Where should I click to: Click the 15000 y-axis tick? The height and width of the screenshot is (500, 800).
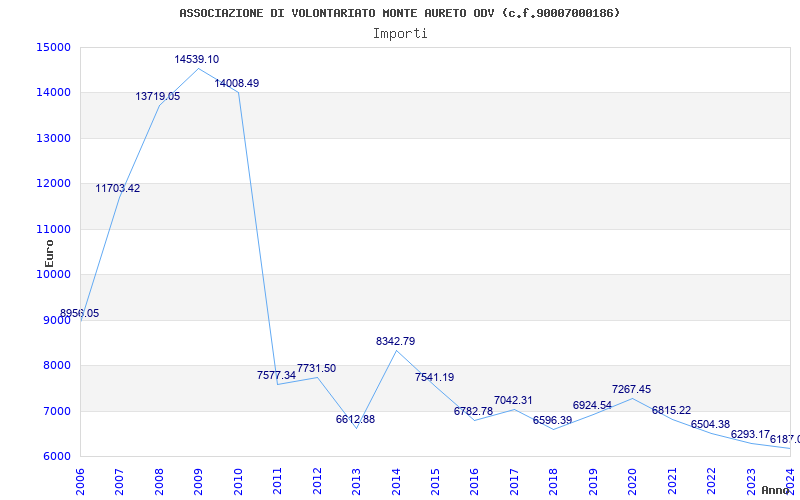[x=53, y=47]
